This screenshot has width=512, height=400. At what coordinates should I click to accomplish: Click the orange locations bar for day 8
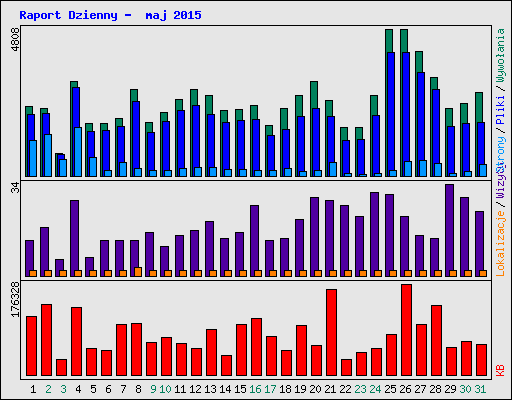pyautogui.click(x=138, y=272)
